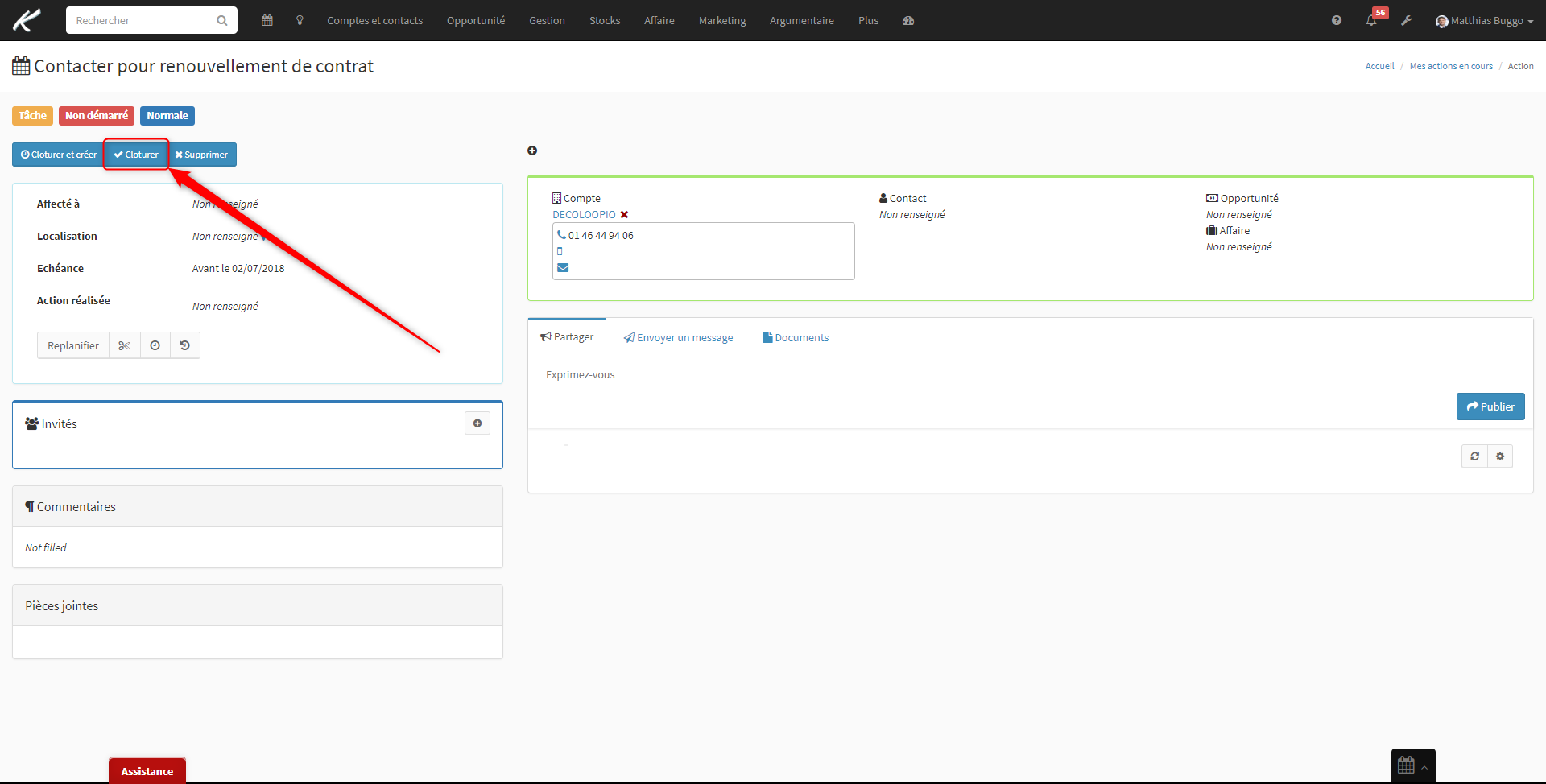Click the Replanifier button
The height and width of the screenshot is (784, 1546).
tap(73, 345)
